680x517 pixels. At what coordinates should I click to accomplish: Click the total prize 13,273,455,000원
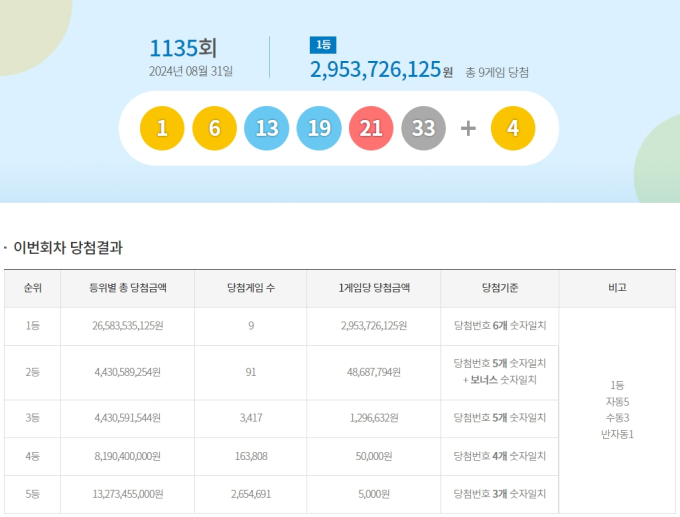click(128, 494)
